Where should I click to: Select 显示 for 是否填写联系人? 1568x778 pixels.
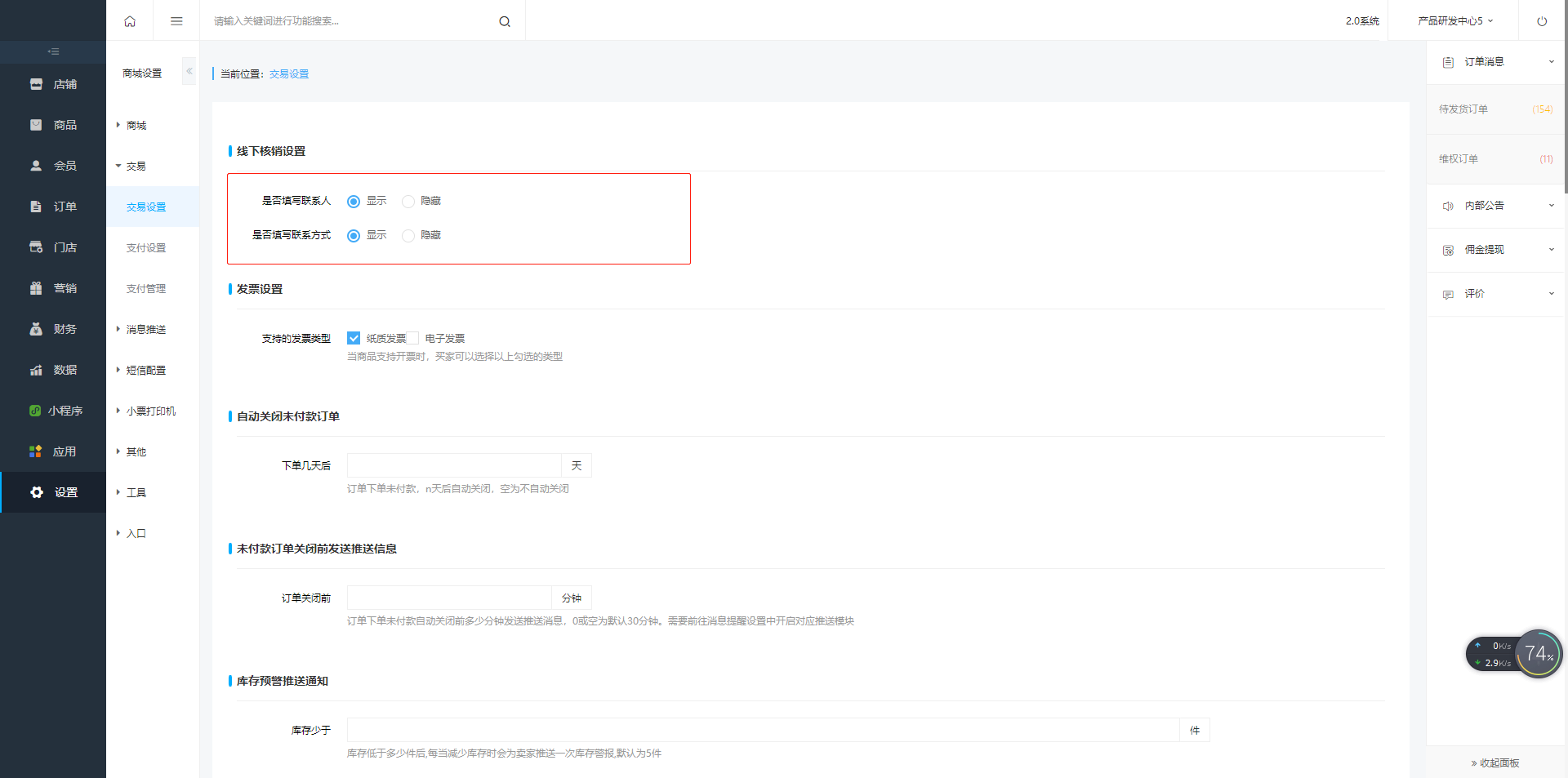tap(354, 201)
